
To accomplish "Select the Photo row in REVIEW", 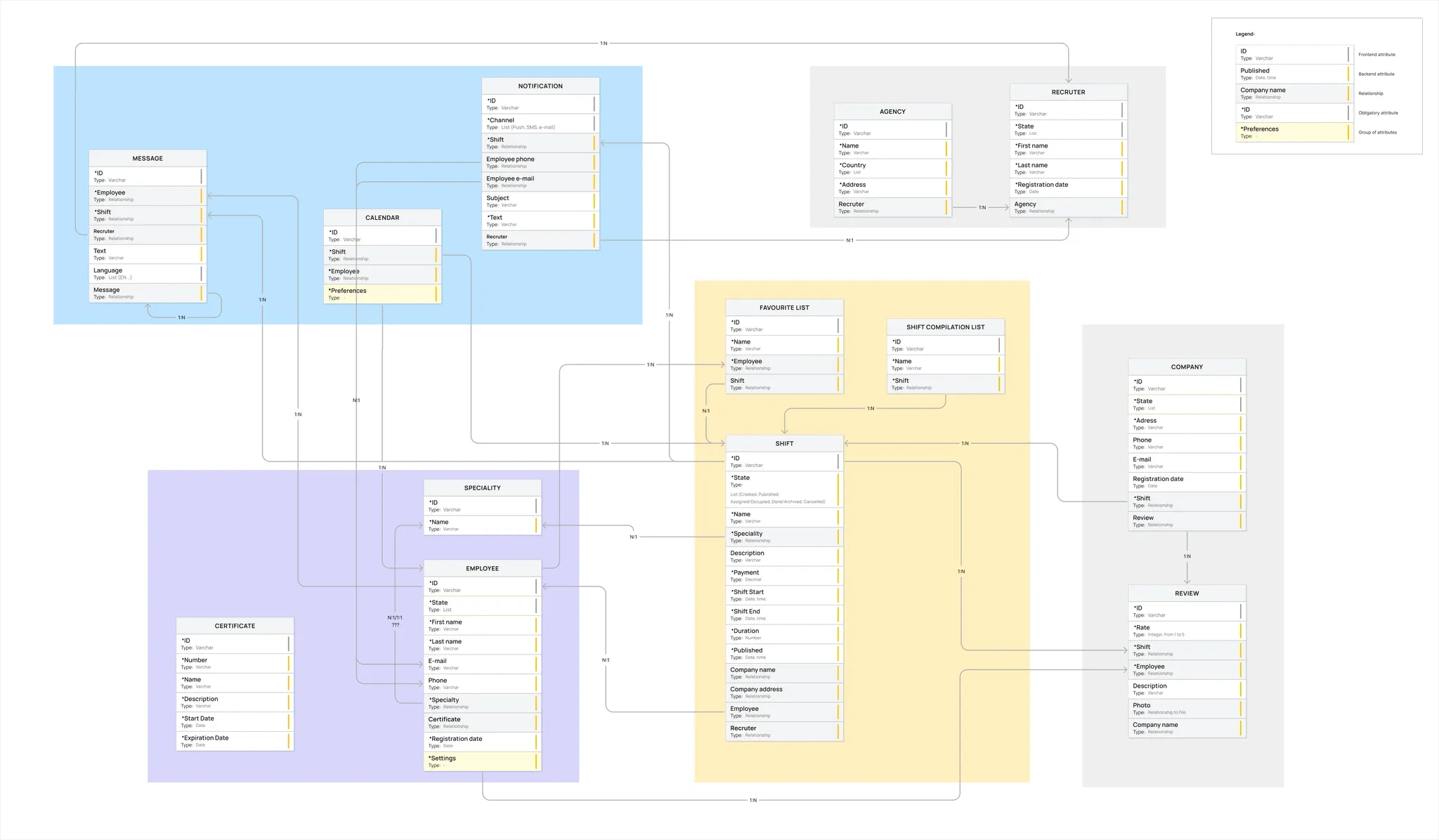I will (x=1185, y=708).
